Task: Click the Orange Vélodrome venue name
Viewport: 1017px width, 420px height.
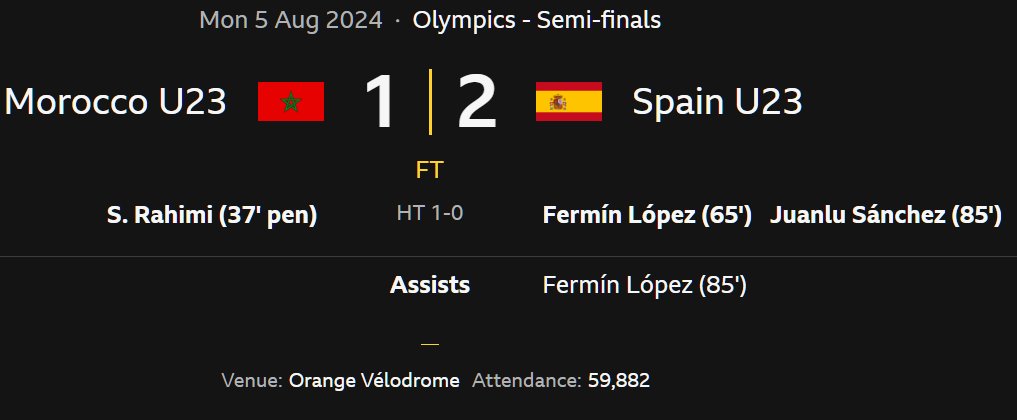Action: point(374,380)
